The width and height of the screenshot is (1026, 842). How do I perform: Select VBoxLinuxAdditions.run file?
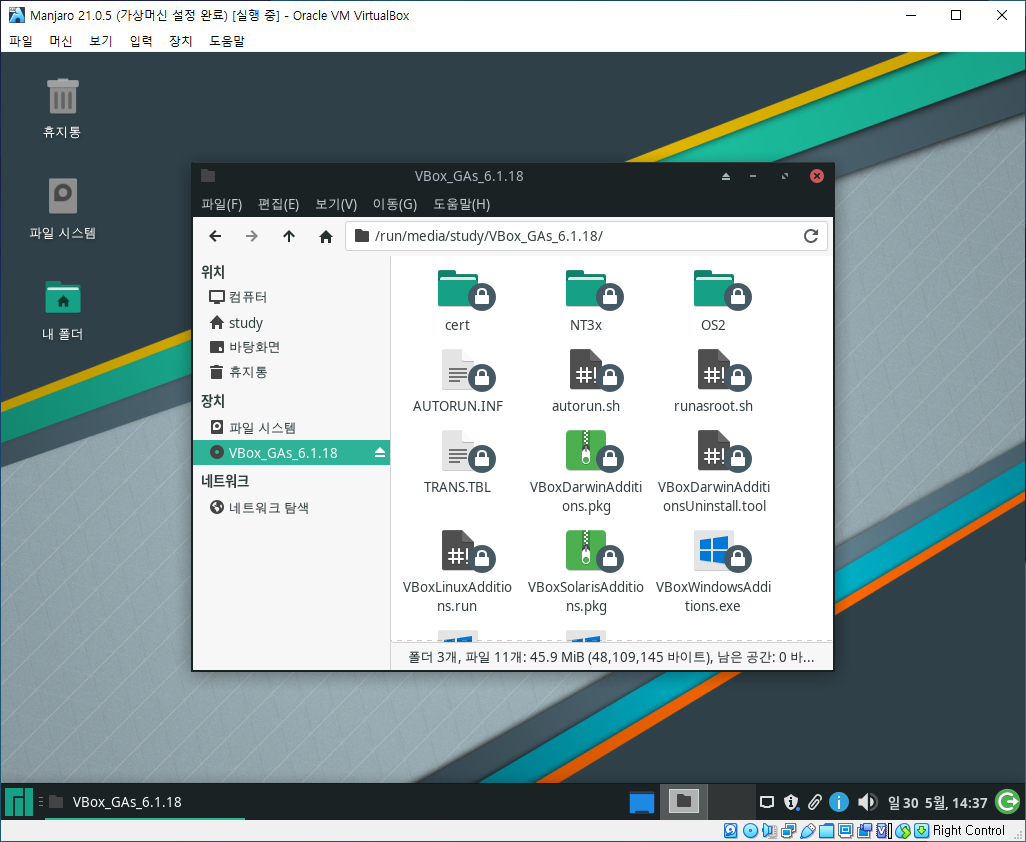pyautogui.click(x=457, y=572)
